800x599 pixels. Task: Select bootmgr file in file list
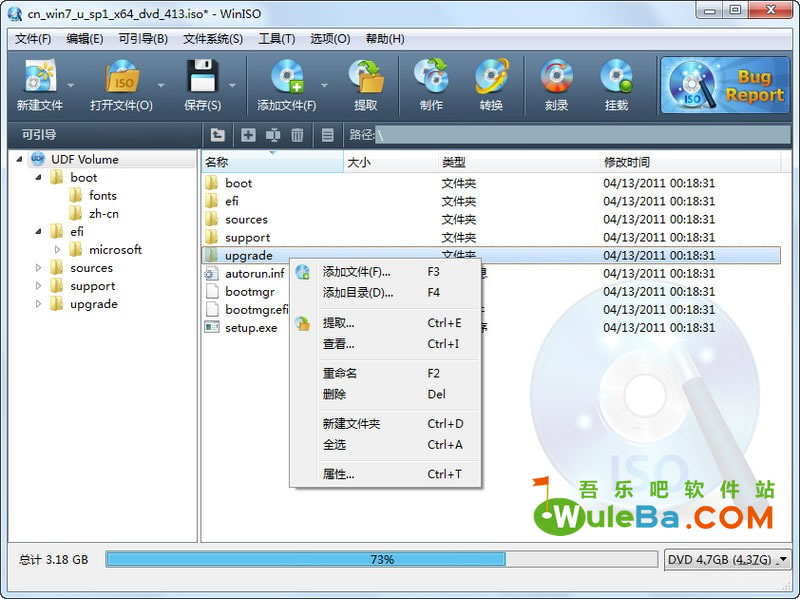click(249, 292)
